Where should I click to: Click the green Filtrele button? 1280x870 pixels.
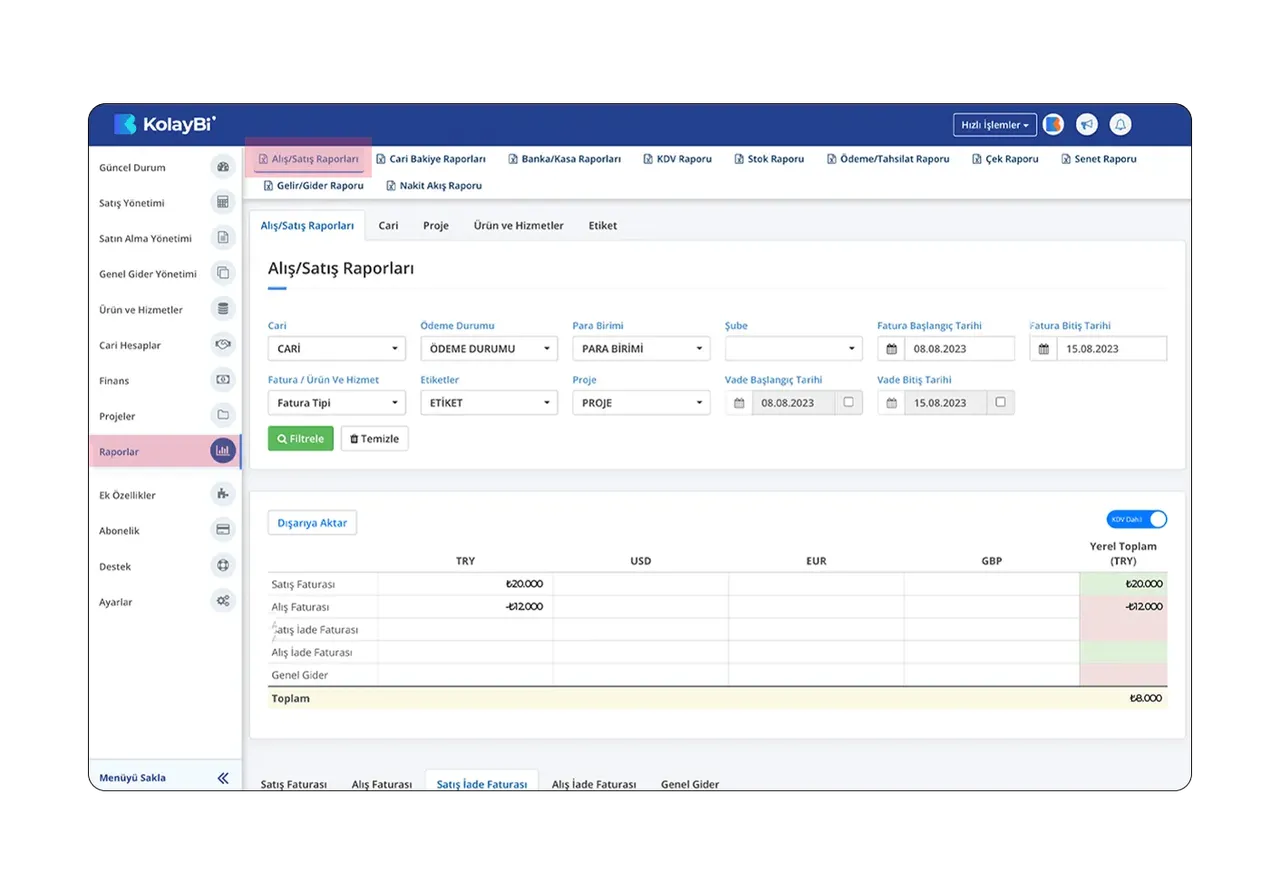point(301,438)
